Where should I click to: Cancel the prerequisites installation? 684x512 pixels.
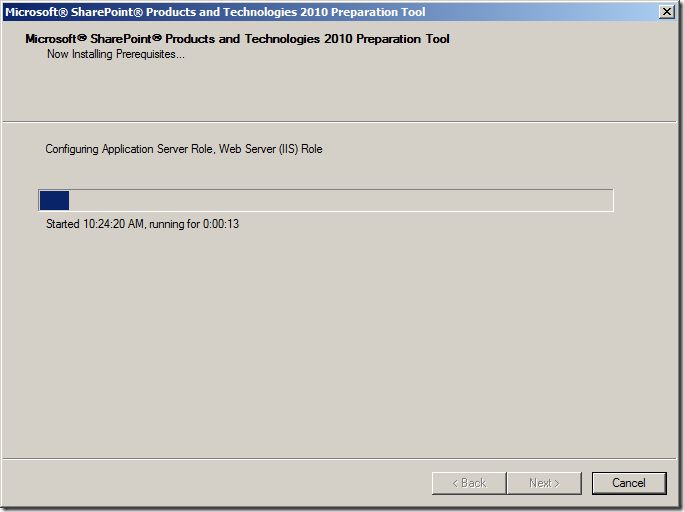tap(629, 483)
